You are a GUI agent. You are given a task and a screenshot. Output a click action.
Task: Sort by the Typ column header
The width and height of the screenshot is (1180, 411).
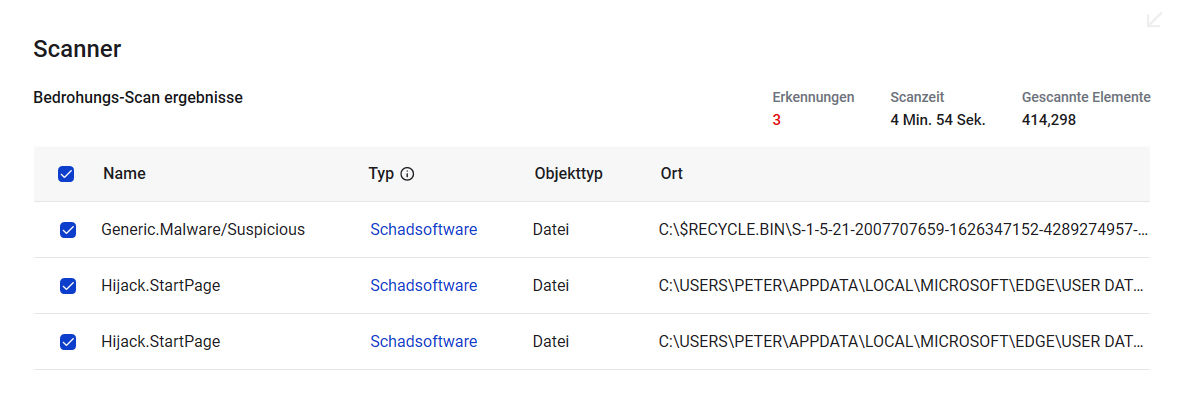(381, 173)
